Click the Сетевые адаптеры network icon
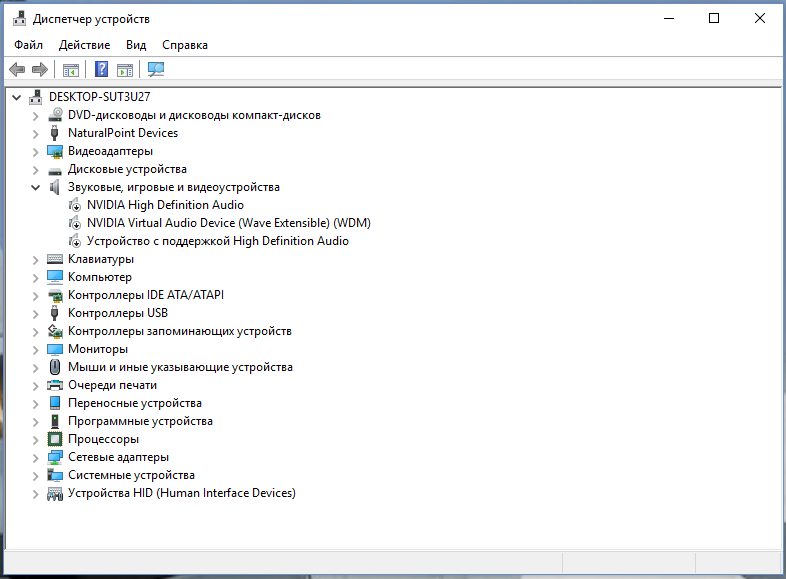This screenshot has width=786, height=579. 55,457
